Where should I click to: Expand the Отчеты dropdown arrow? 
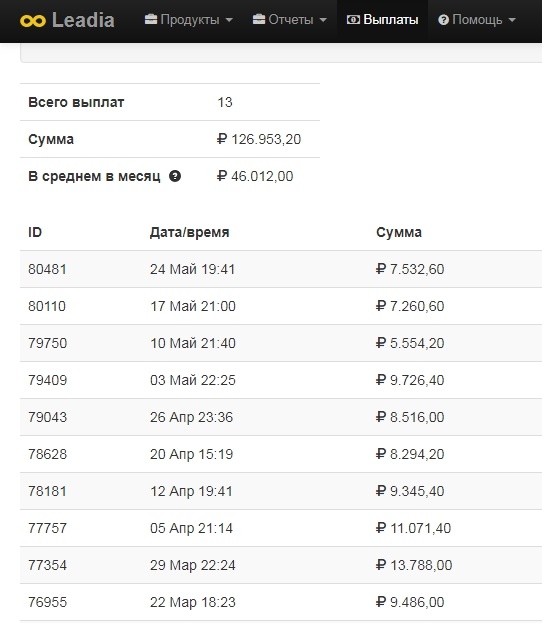click(x=323, y=20)
